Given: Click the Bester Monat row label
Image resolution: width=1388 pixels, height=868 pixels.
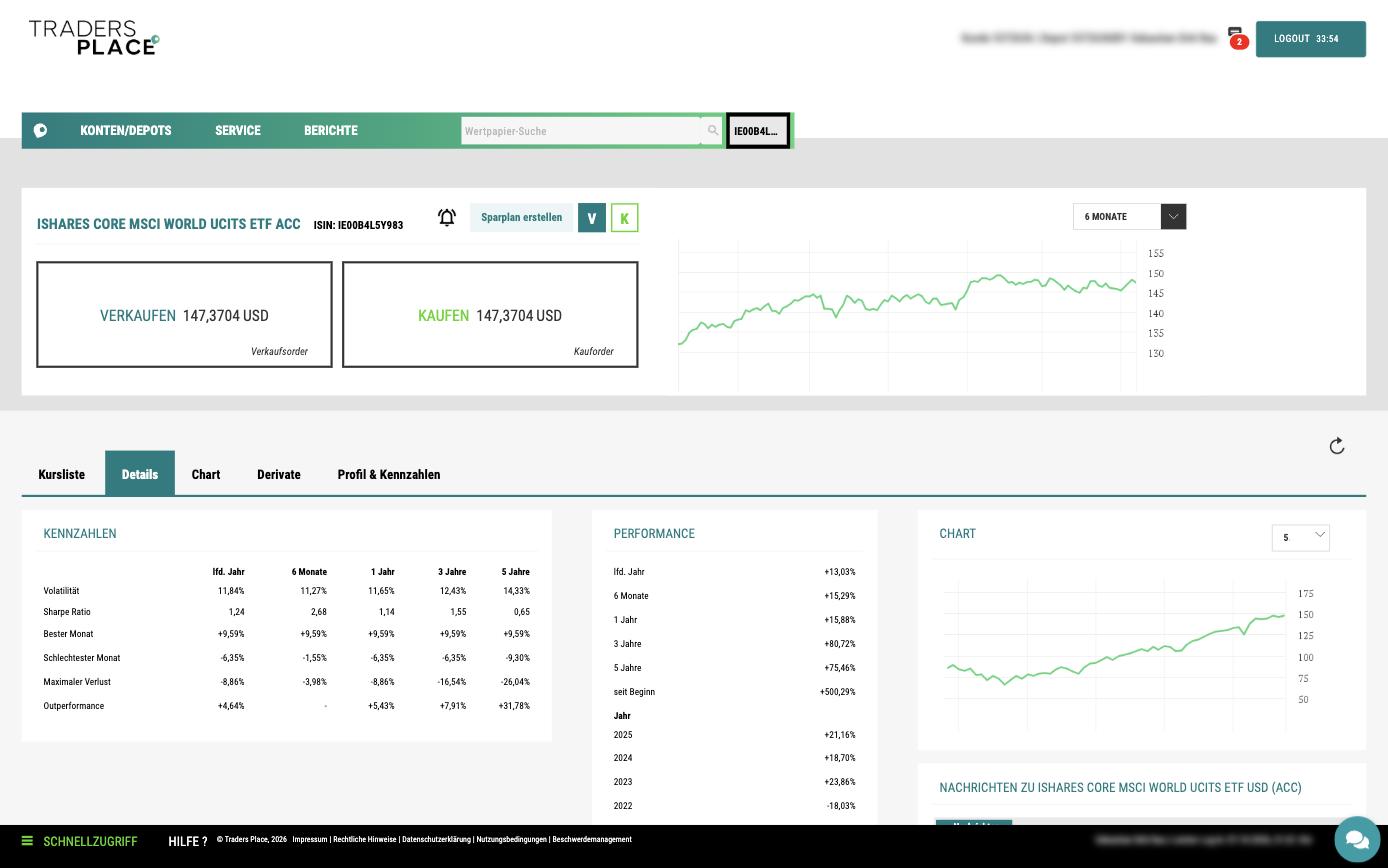Looking at the screenshot, I should [68, 634].
